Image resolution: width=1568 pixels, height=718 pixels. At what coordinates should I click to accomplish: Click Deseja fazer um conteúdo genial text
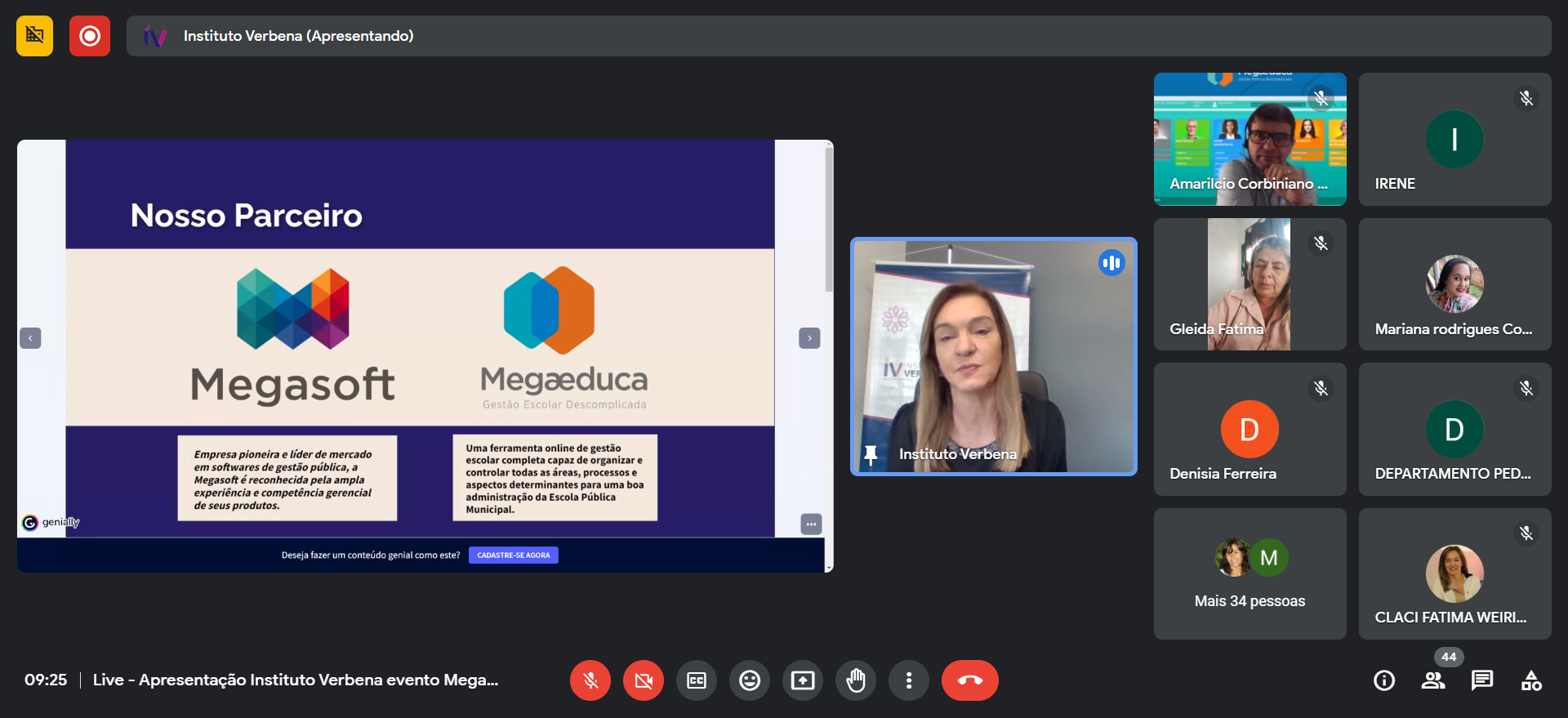371,555
